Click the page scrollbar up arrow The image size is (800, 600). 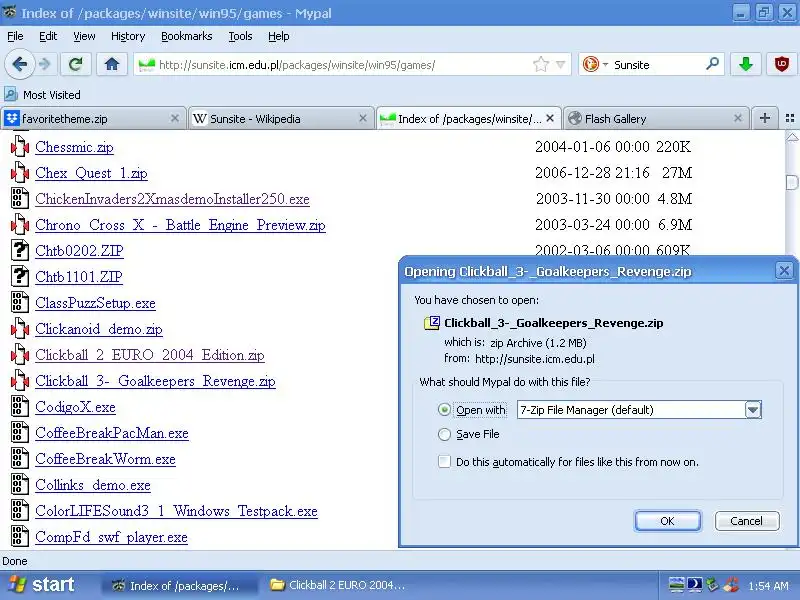(792, 137)
